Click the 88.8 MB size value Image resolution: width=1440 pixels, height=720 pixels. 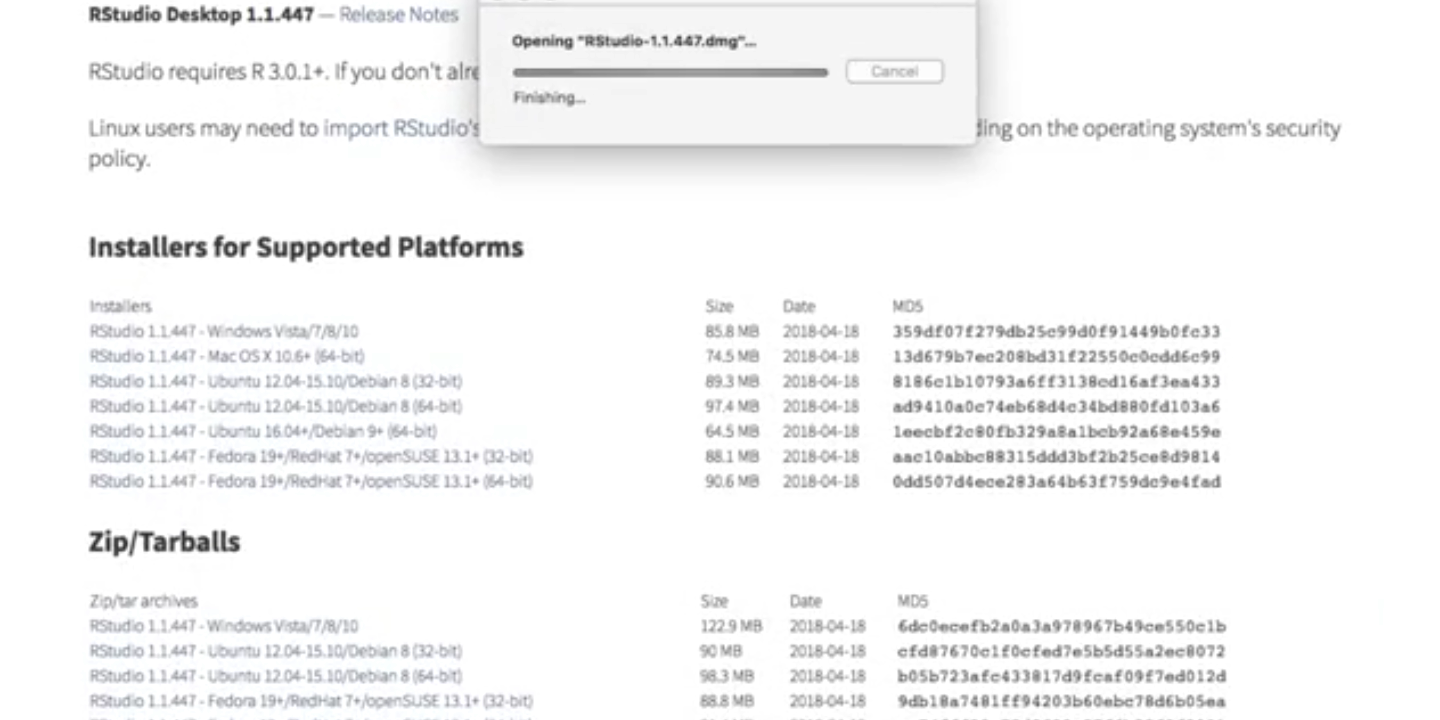(x=728, y=701)
